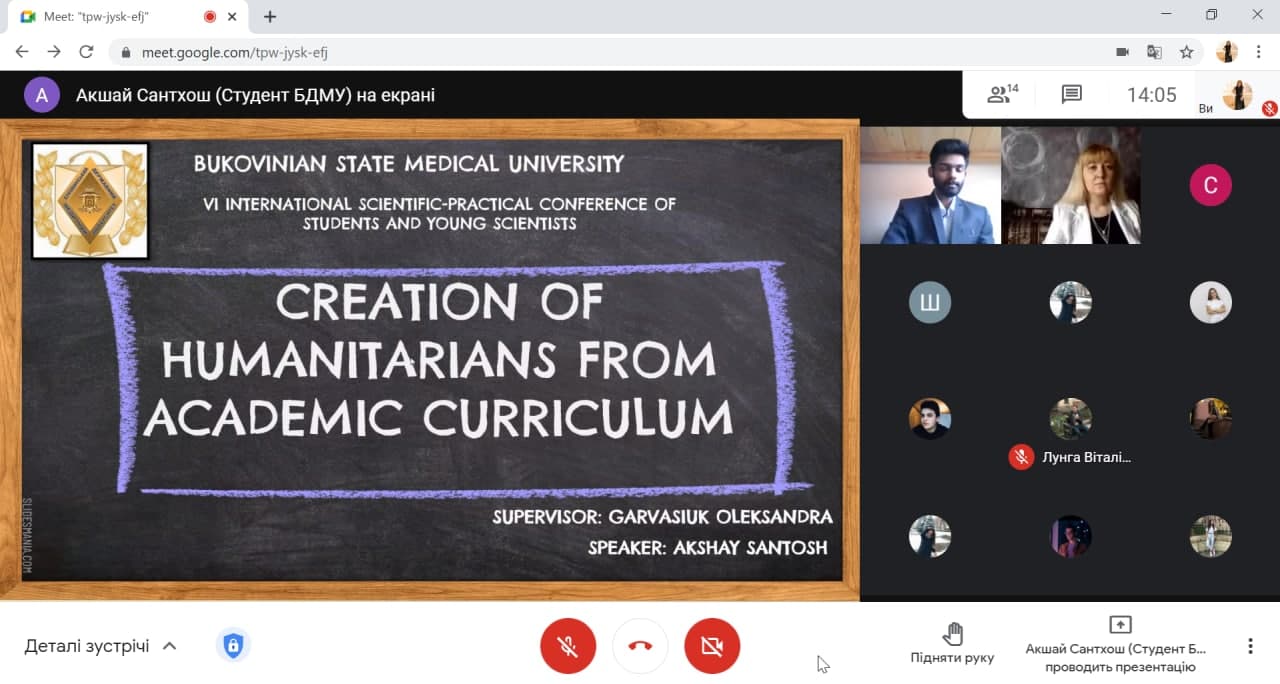The height and width of the screenshot is (684, 1280).
Task: Select the video tile of the man in the suit
Action: tap(931, 185)
